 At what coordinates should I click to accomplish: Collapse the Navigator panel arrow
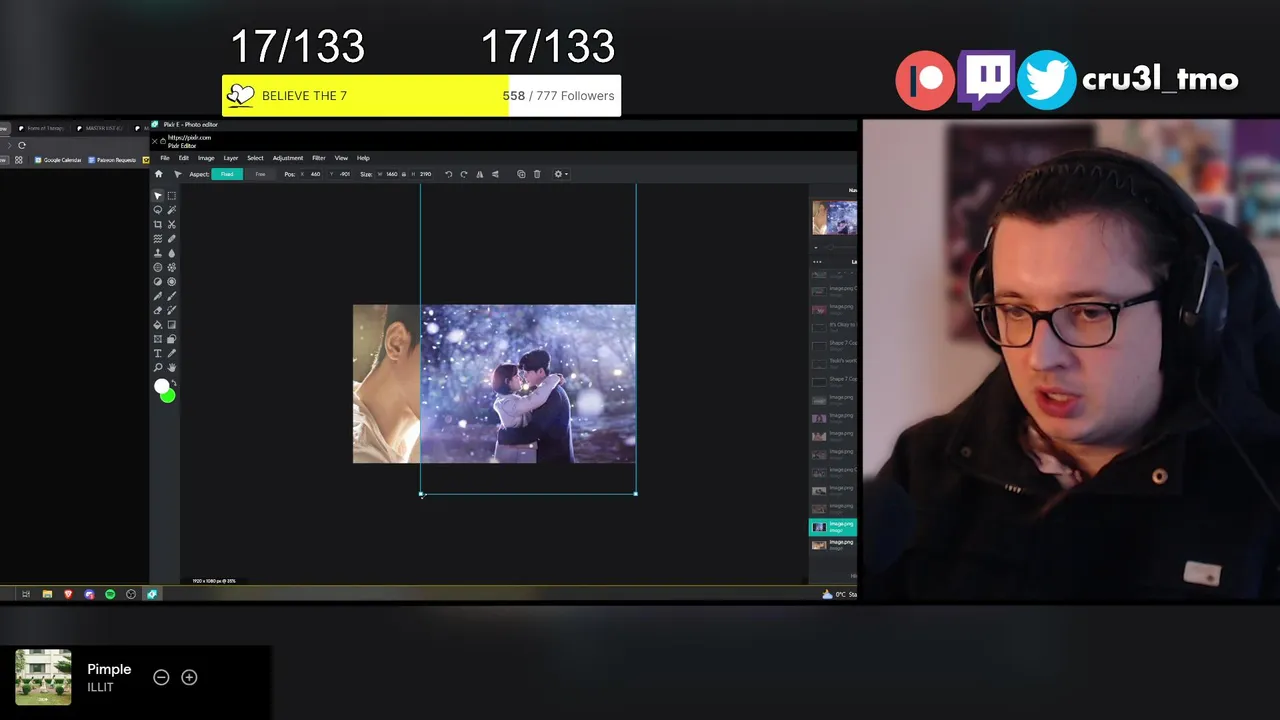(815, 247)
